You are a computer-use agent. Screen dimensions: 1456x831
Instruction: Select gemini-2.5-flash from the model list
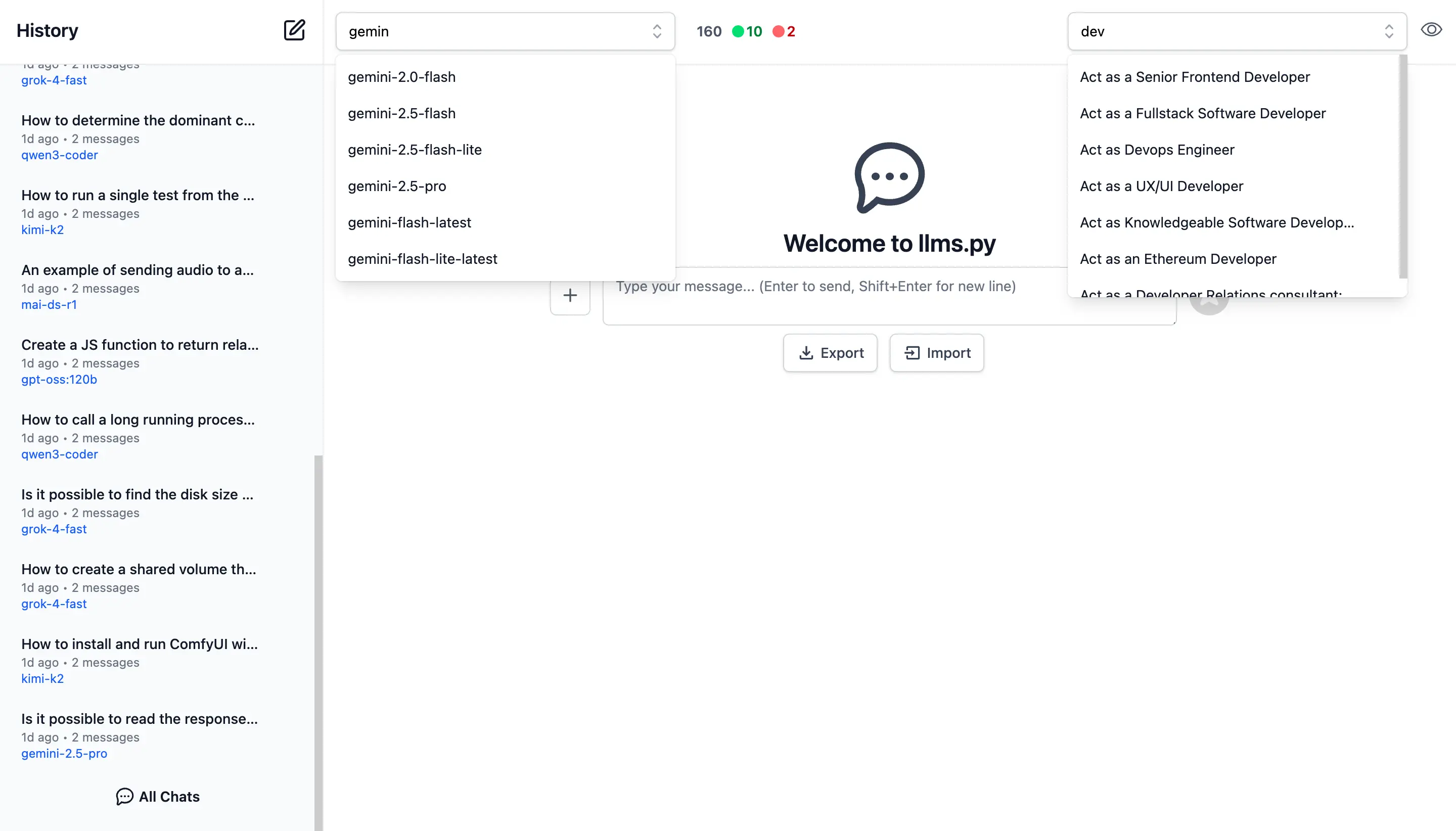pyautogui.click(x=505, y=114)
